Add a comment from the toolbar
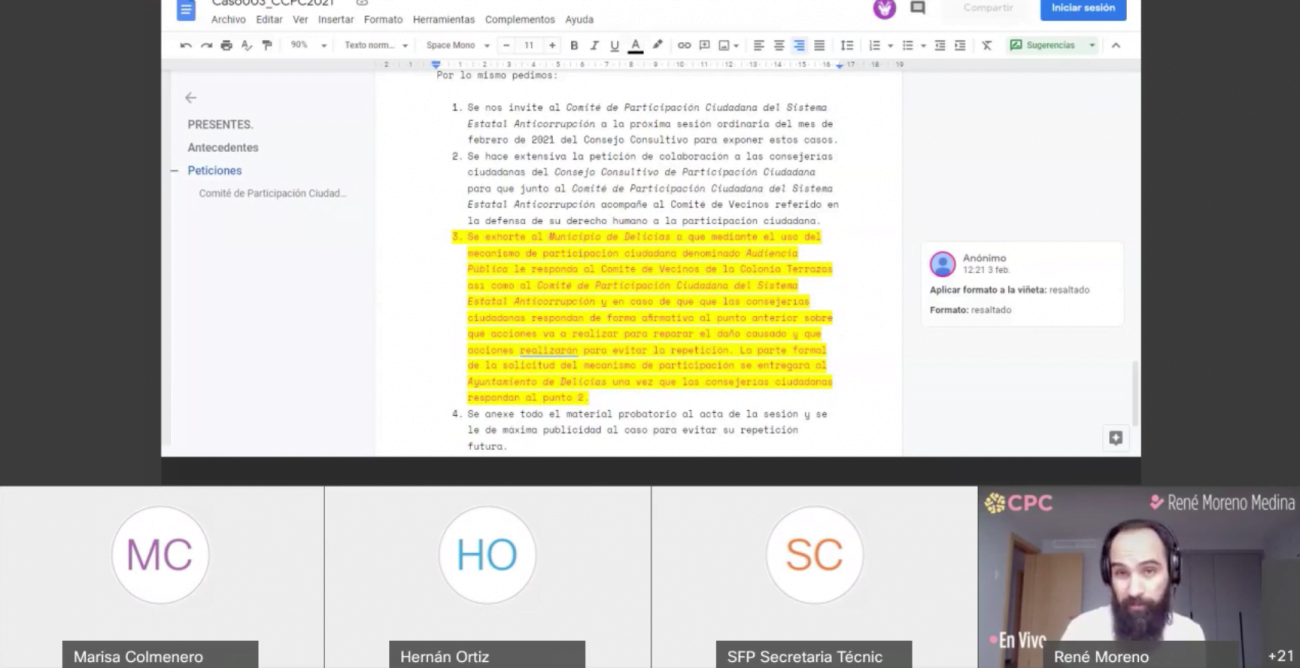The width and height of the screenshot is (1300, 668). [704, 45]
